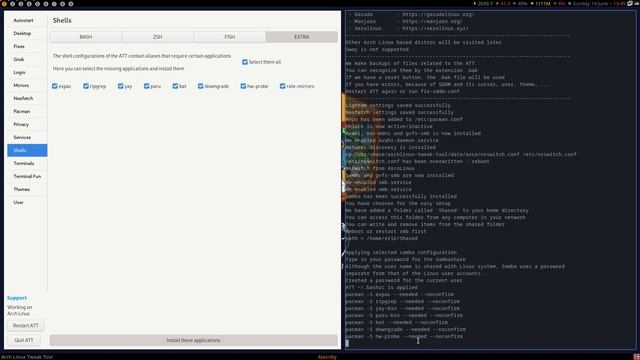The height and width of the screenshot is (360, 640).
Task: Switch to the FISH tab
Action: coord(229,37)
